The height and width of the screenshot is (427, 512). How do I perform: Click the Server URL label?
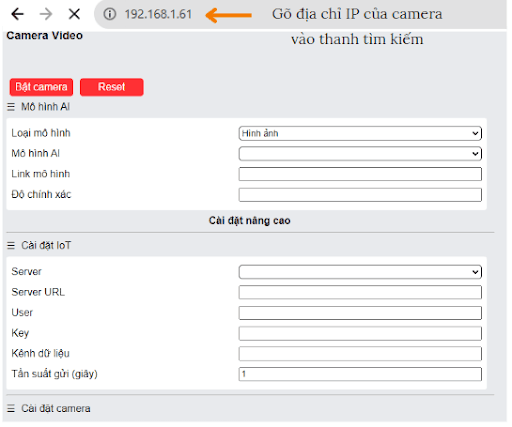(x=38, y=292)
